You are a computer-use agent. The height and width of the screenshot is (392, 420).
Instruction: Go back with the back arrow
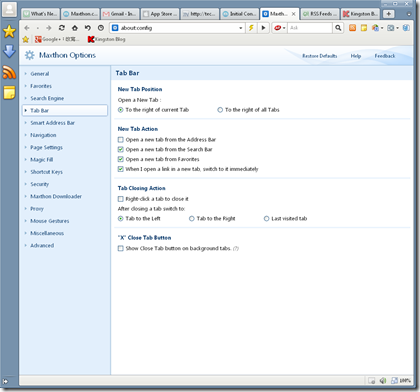click(x=27, y=28)
